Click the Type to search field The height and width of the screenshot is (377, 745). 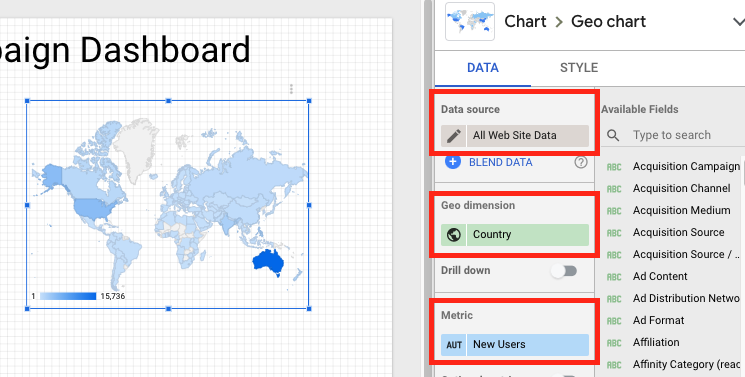684,135
